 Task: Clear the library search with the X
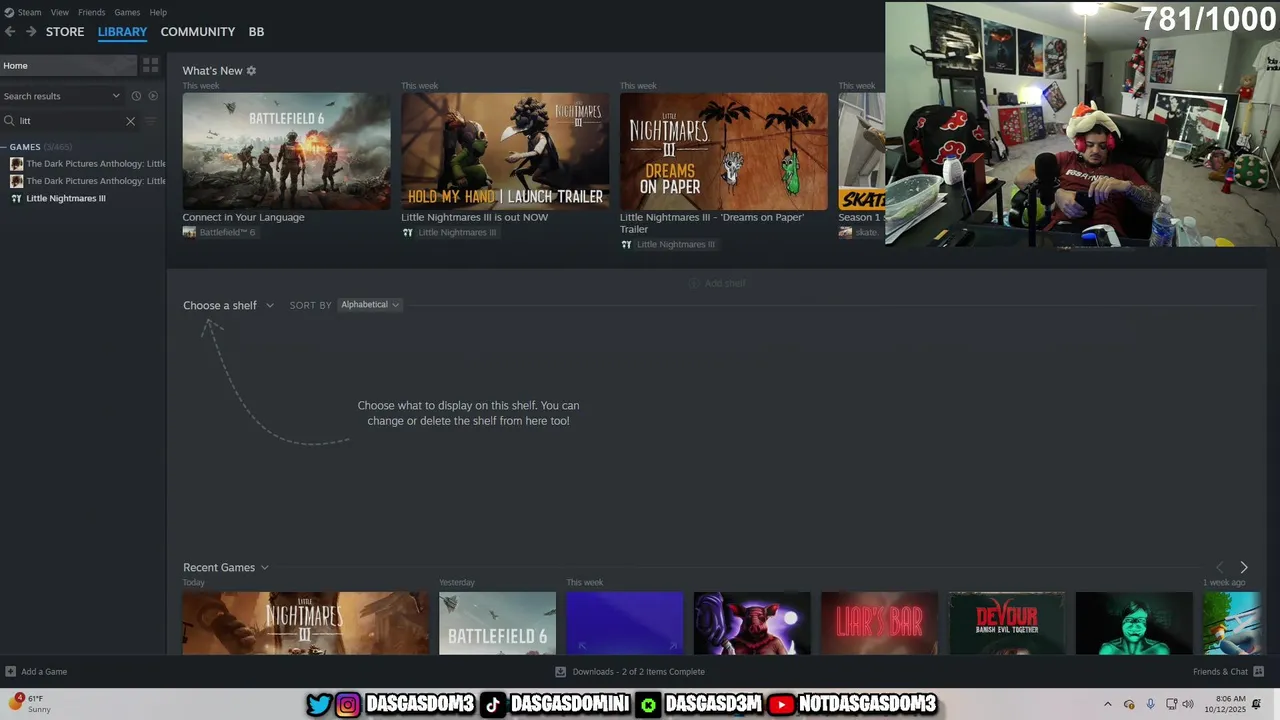tap(130, 121)
